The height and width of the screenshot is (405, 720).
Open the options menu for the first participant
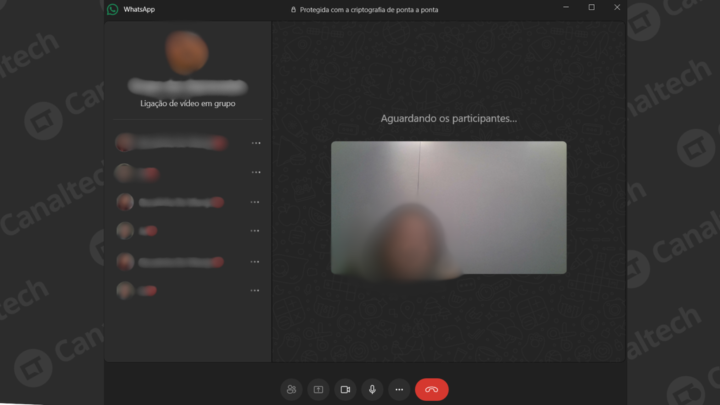click(256, 143)
